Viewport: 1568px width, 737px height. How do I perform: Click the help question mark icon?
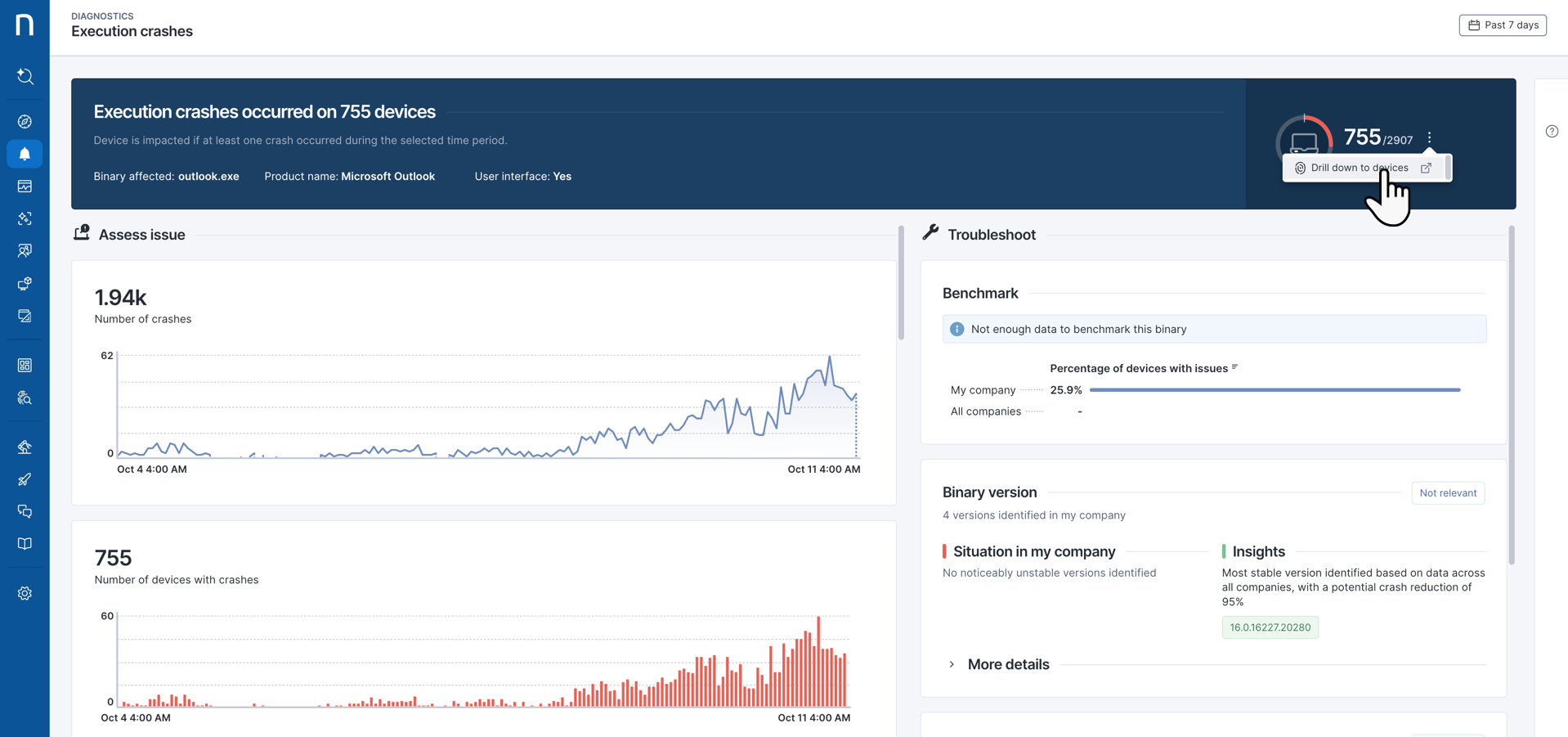[x=1552, y=132]
